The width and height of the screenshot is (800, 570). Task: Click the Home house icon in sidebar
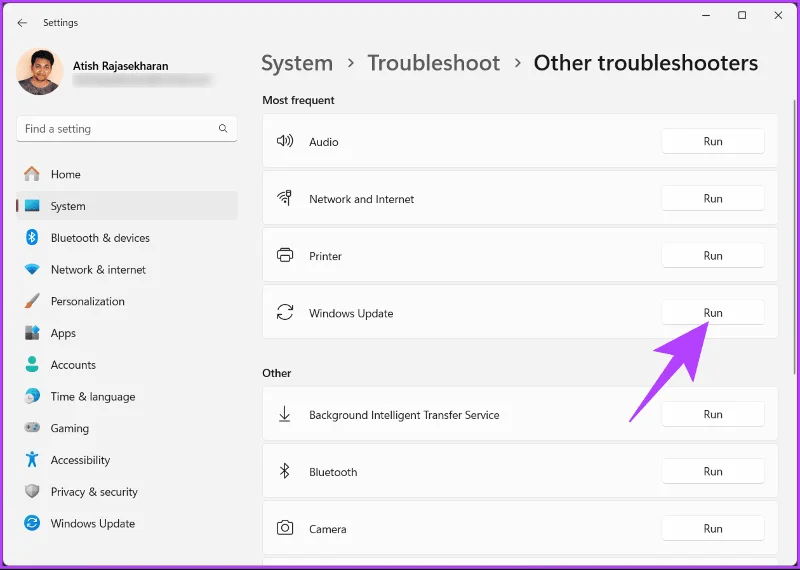tap(32, 174)
